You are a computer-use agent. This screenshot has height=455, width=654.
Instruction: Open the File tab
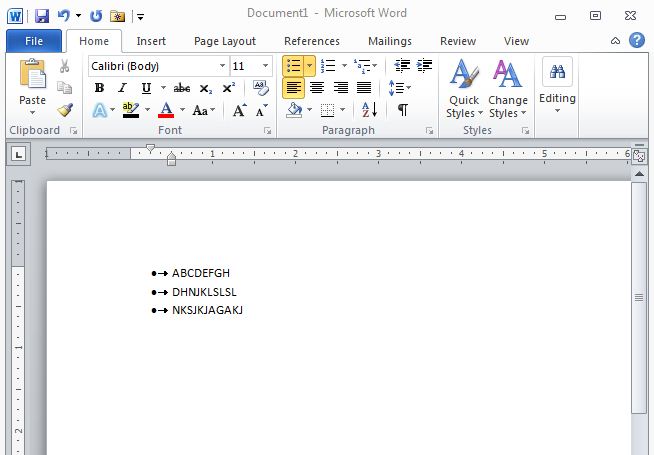[x=34, y=41]
